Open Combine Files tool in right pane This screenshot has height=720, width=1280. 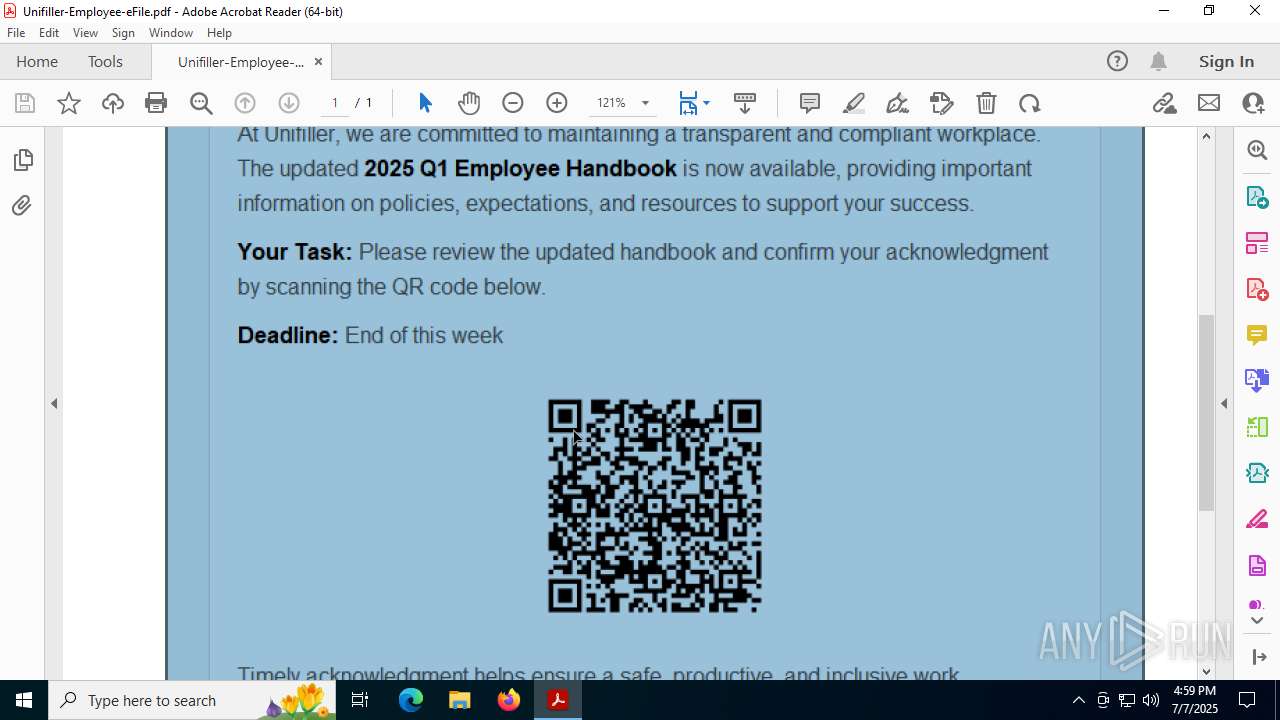point(1257,381)
